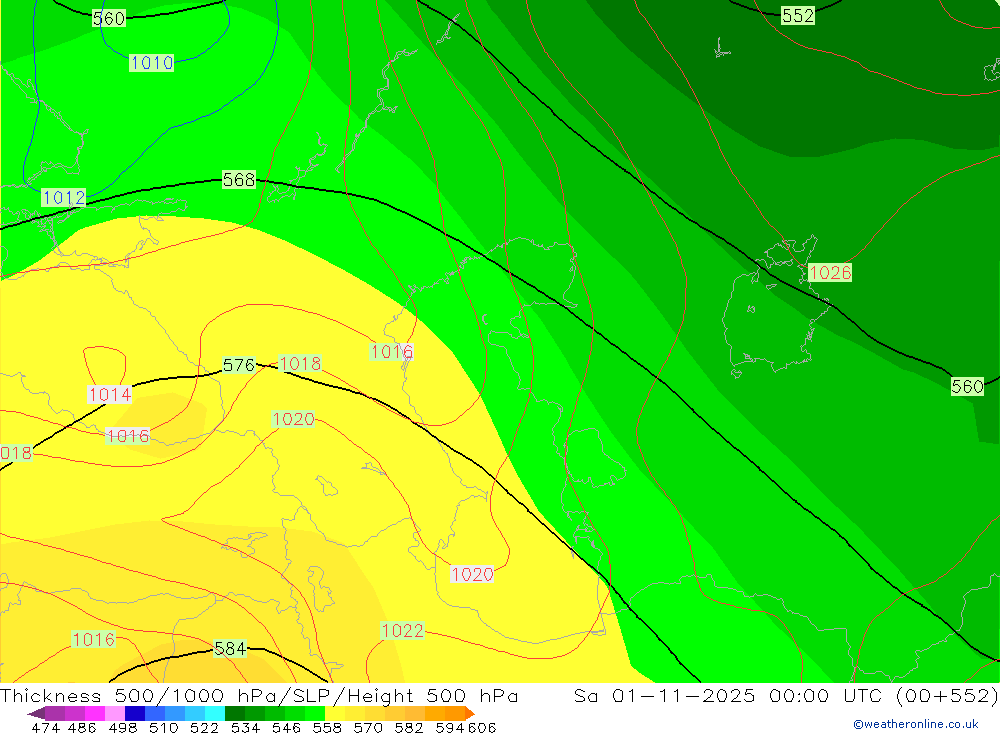
Task: Click the 486 legend value
Action: coord(82,727)
